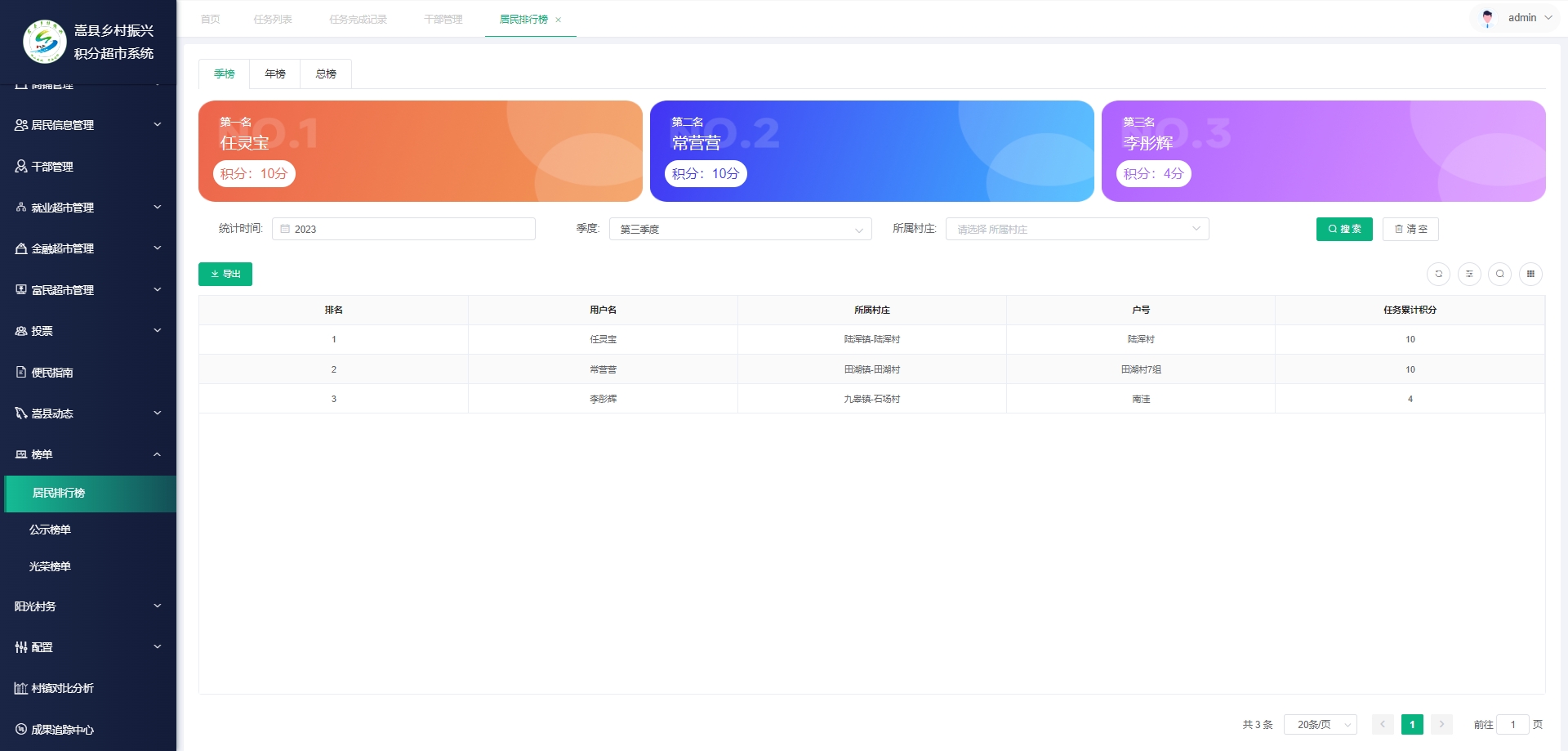Switch to the 总榜 tab
Image resolution: width=1568 pixels, height=751 pixels.
(326, 74)
